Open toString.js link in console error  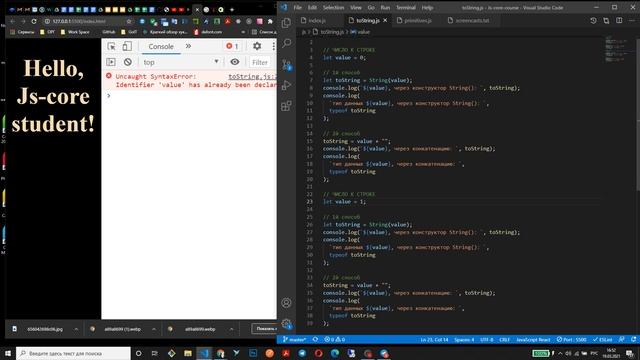252,76
